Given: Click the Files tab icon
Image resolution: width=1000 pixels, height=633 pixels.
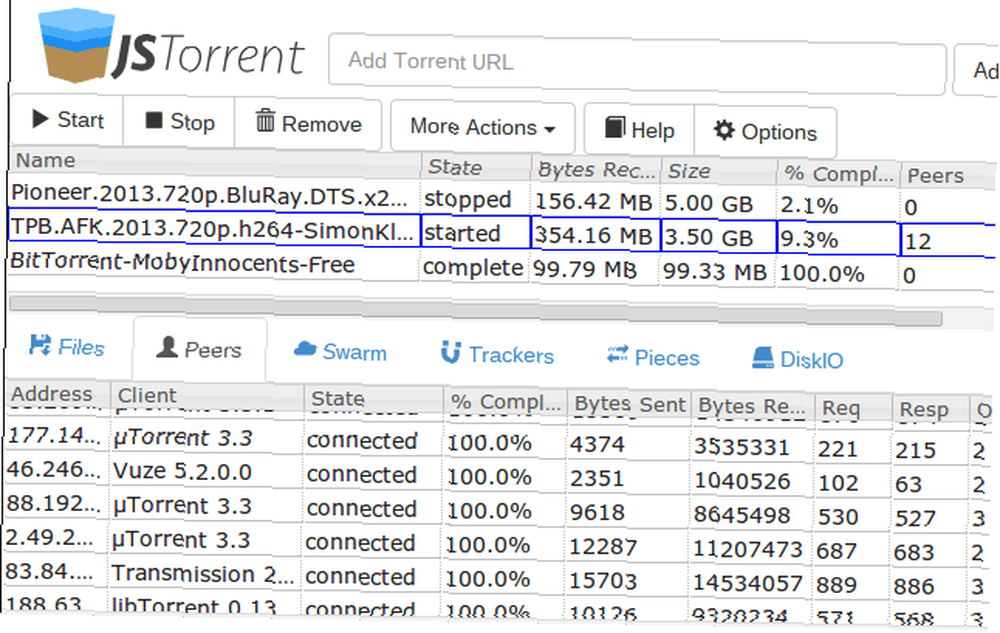Looking at the screenshot, I should tap(40, 345).
